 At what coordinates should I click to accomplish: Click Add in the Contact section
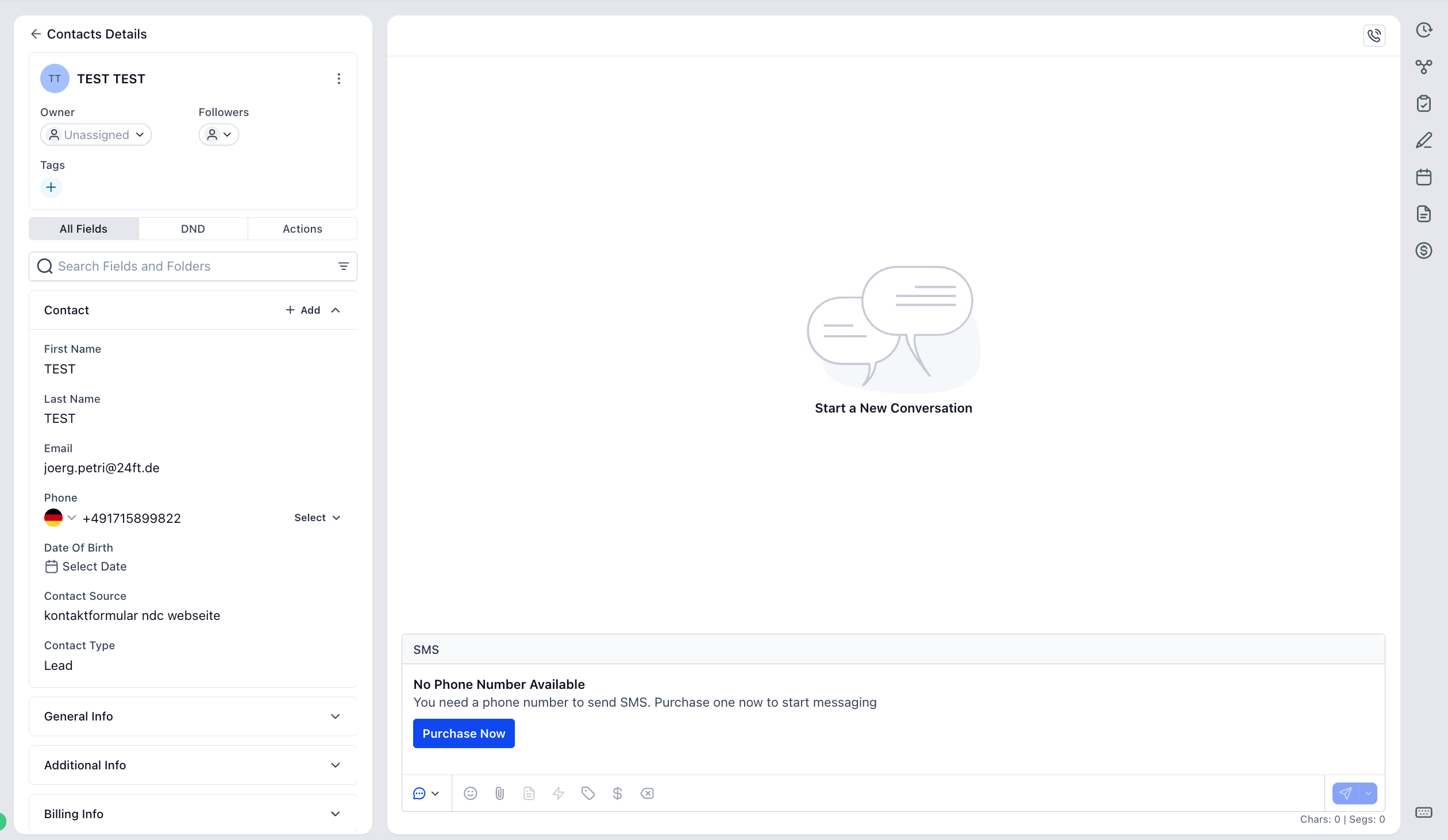tap(303, 310)
